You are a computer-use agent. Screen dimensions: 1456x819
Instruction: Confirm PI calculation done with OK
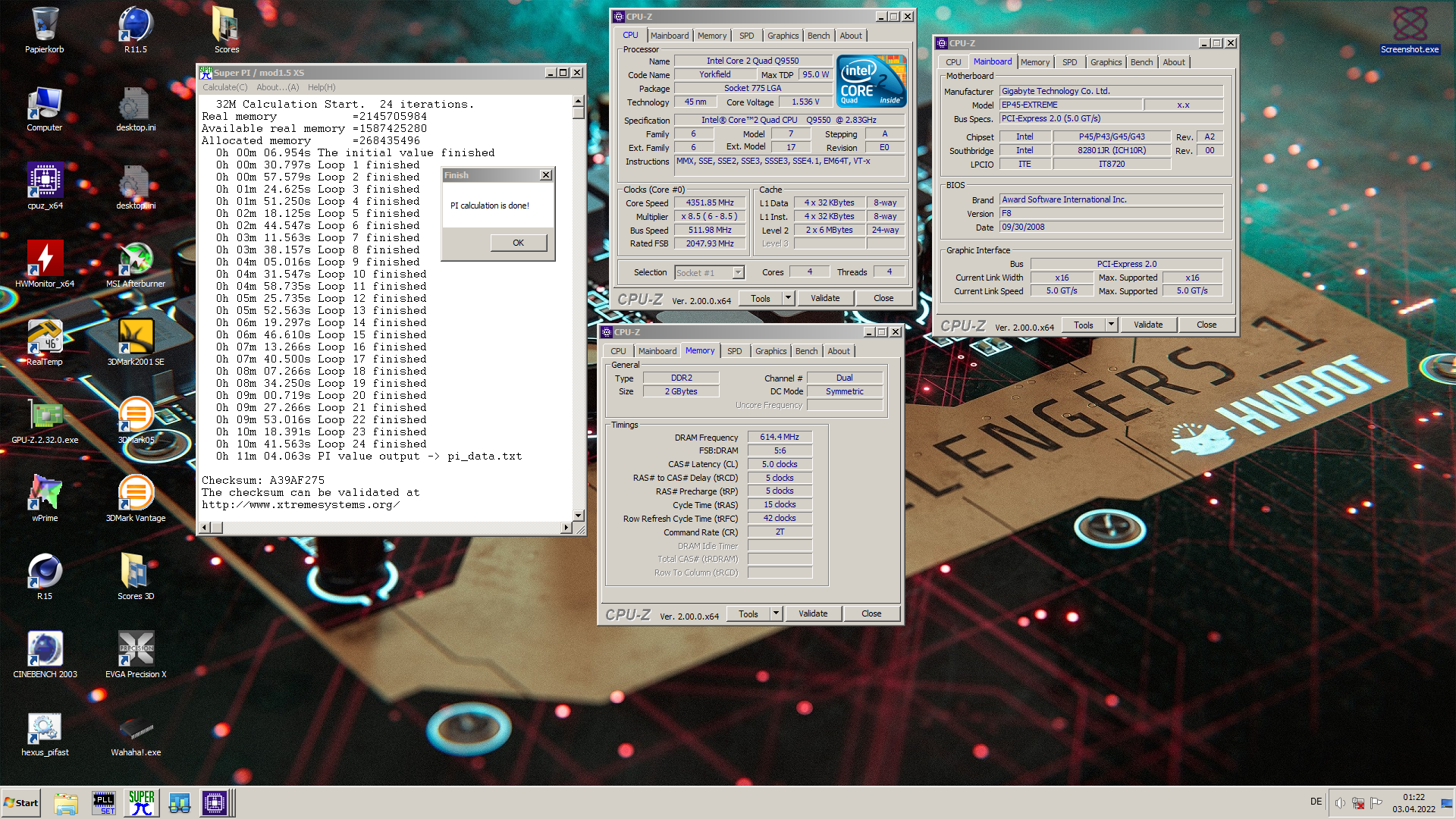pos(518,243)
